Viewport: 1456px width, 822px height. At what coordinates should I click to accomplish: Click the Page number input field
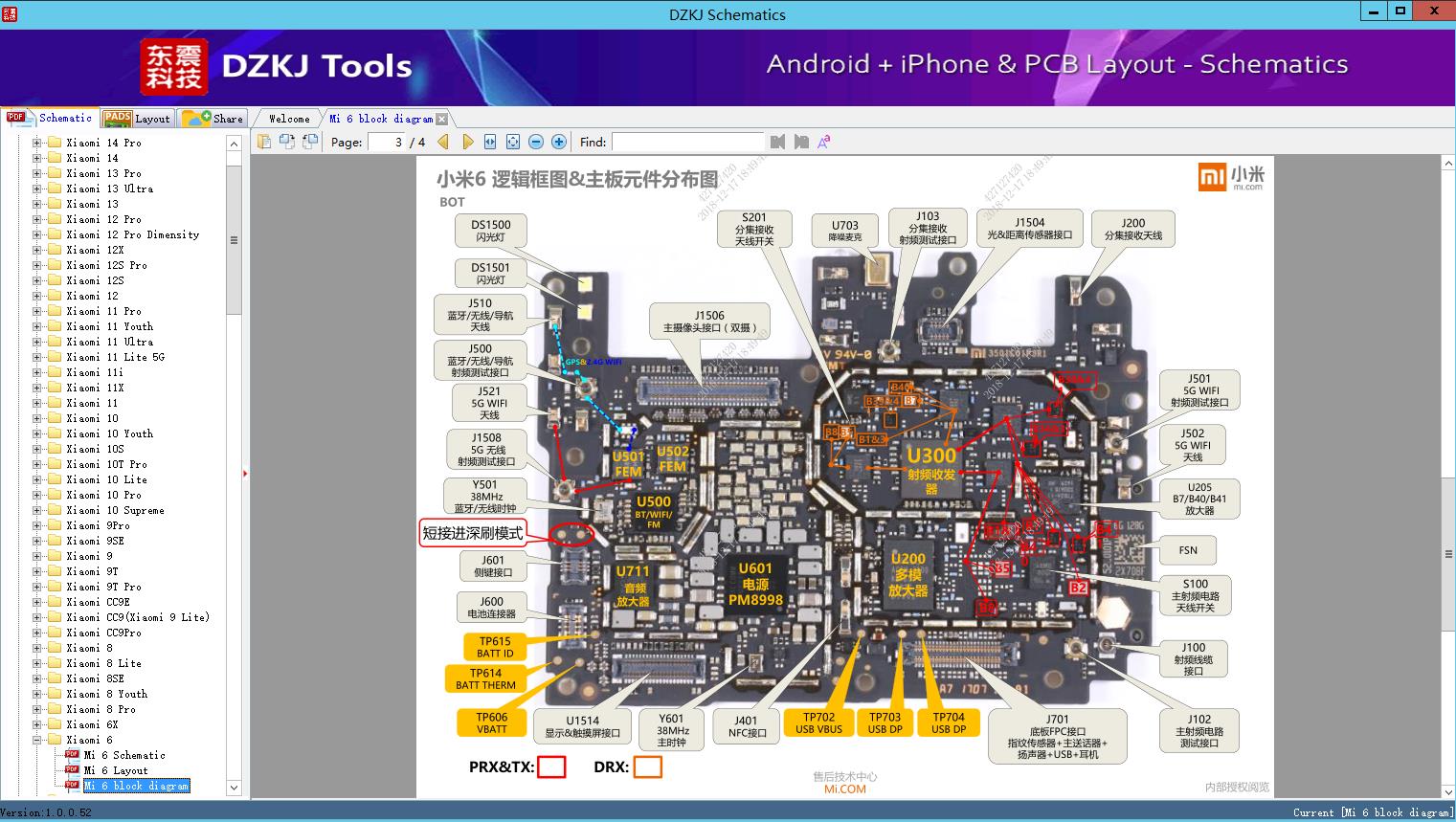386,142
